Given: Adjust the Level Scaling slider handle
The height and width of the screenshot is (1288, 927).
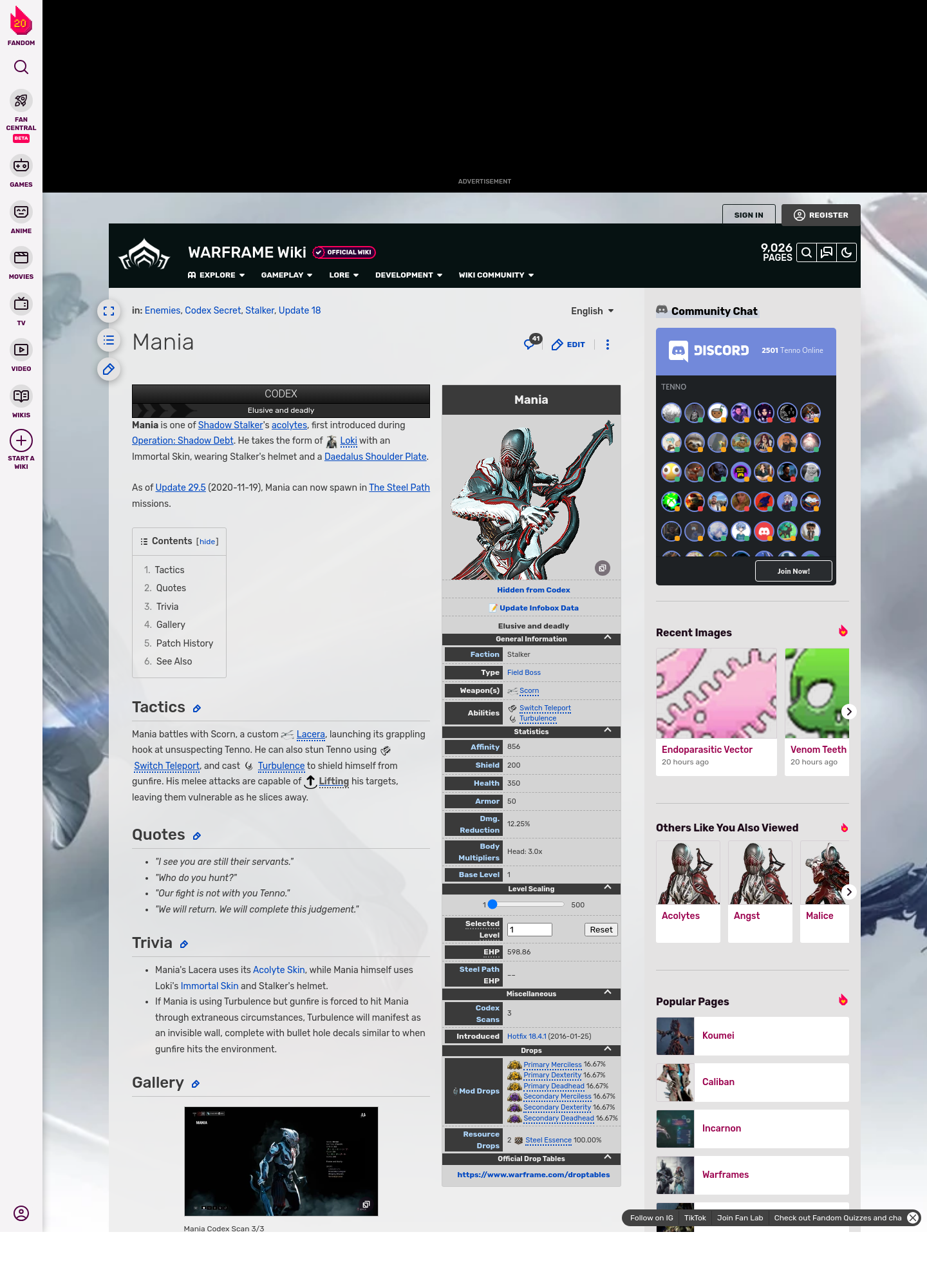Looking at the screenshot, I should [492, 904].
